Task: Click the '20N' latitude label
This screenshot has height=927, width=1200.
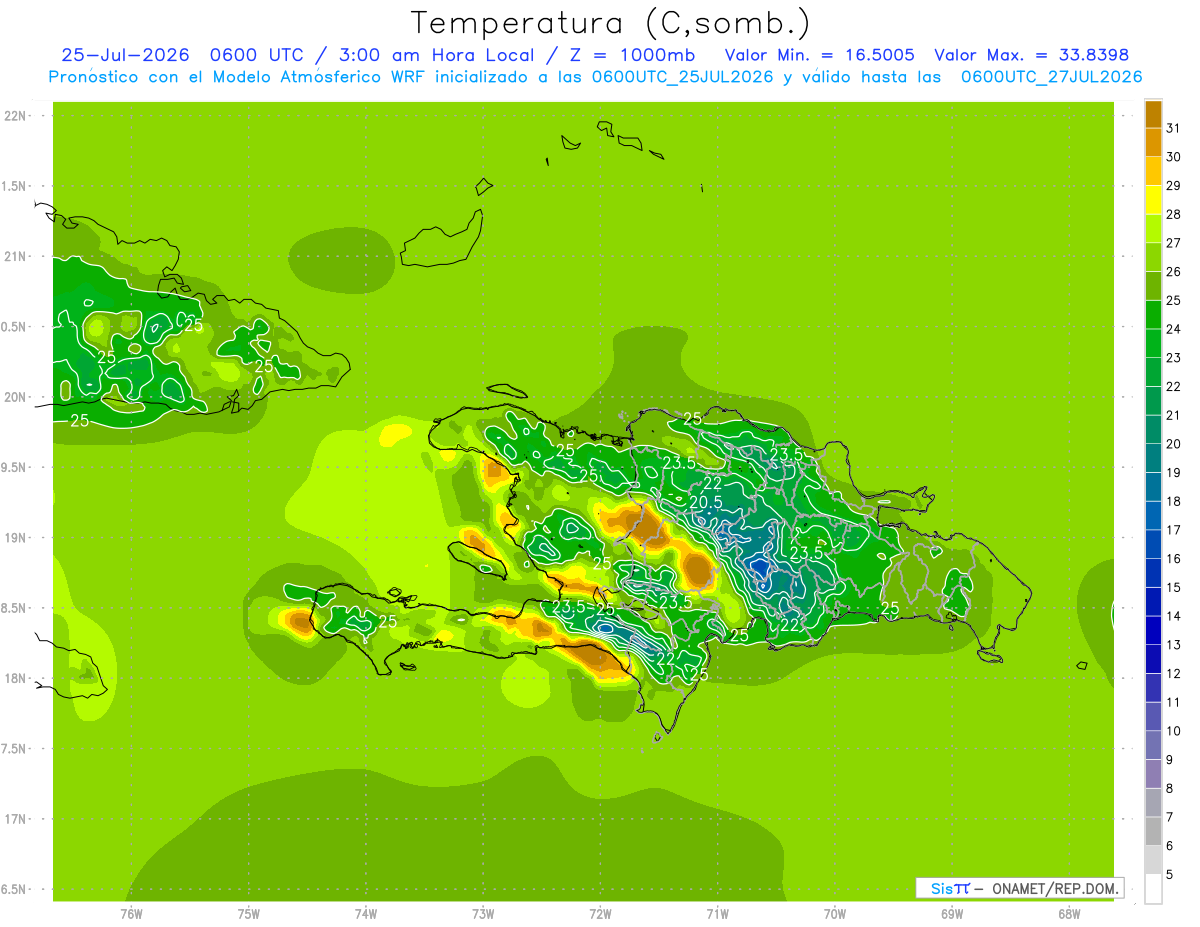Action: click(16, 397)
